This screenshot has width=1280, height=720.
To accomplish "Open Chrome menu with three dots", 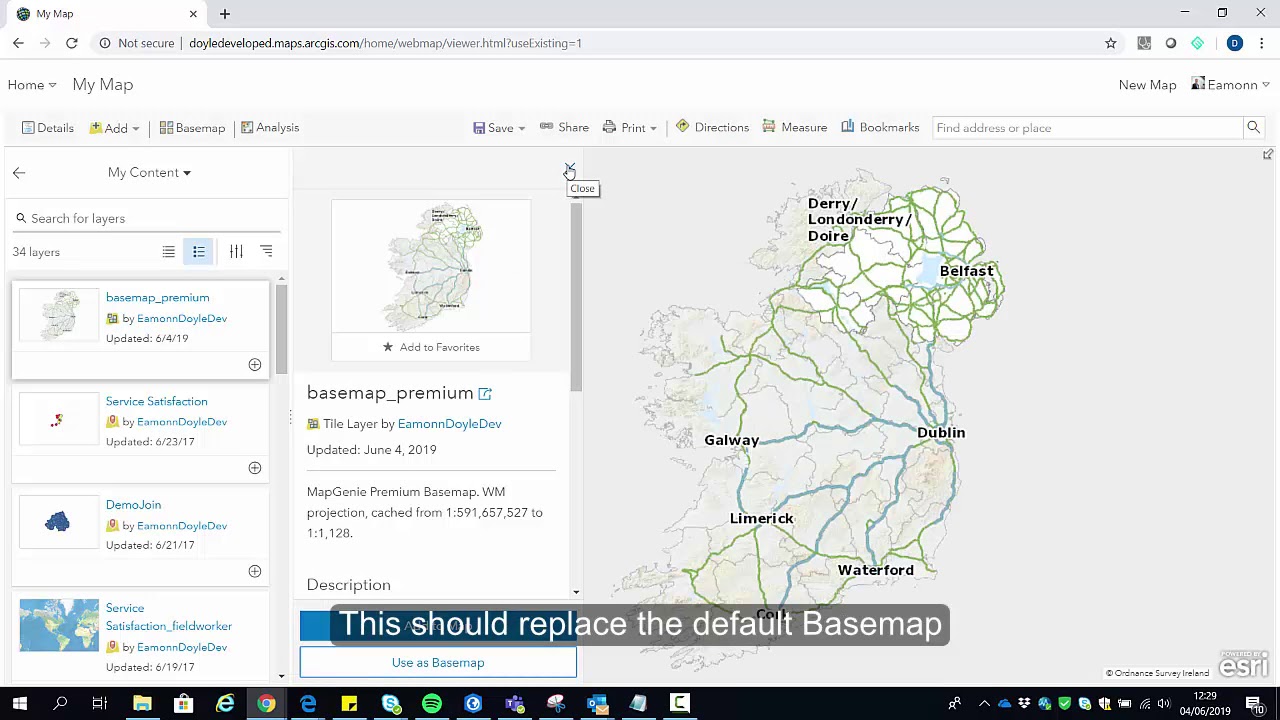I will pos(1262,43).
